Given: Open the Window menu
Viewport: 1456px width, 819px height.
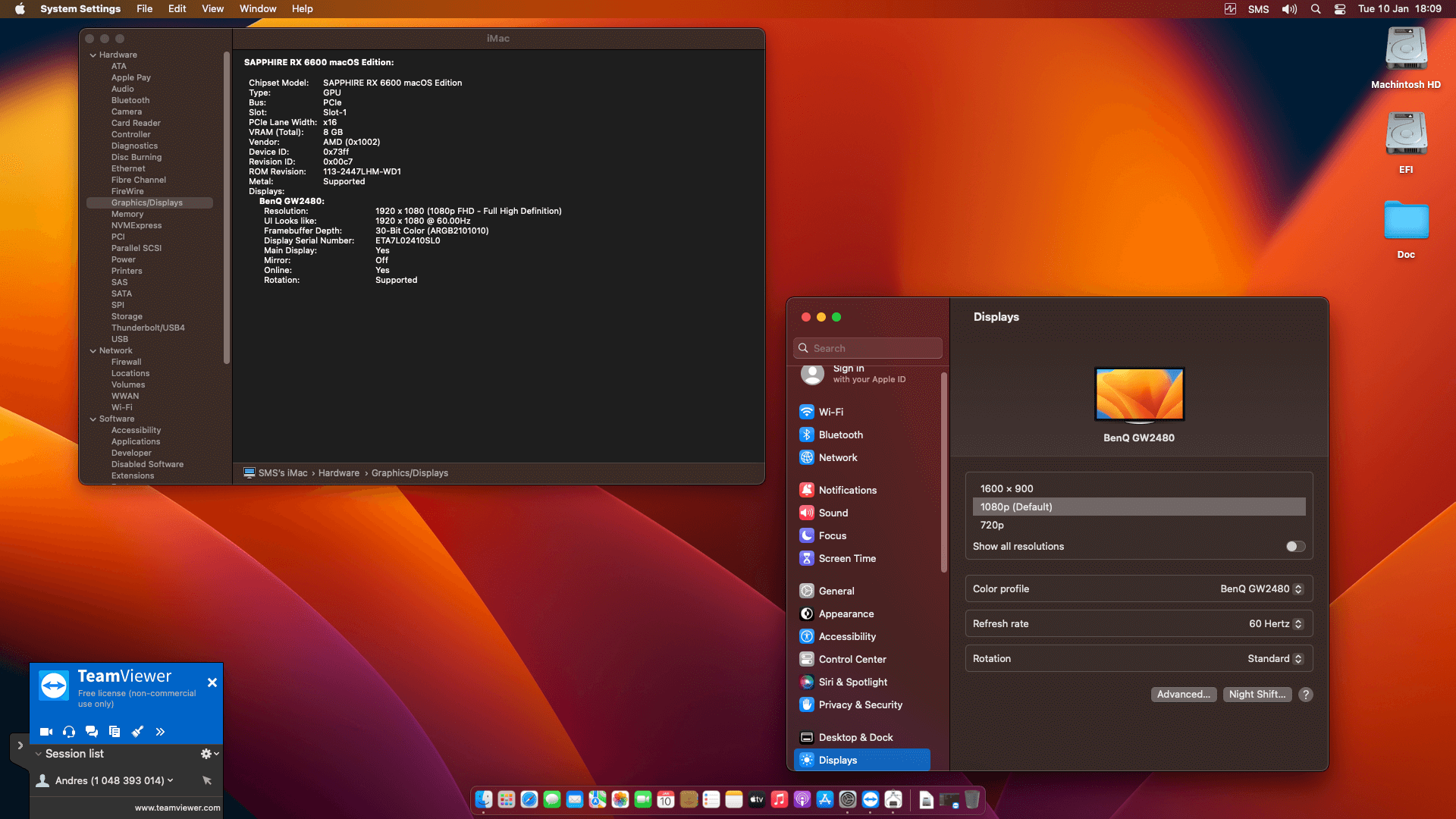Looking at the screenshot, I should pos(257,9).
